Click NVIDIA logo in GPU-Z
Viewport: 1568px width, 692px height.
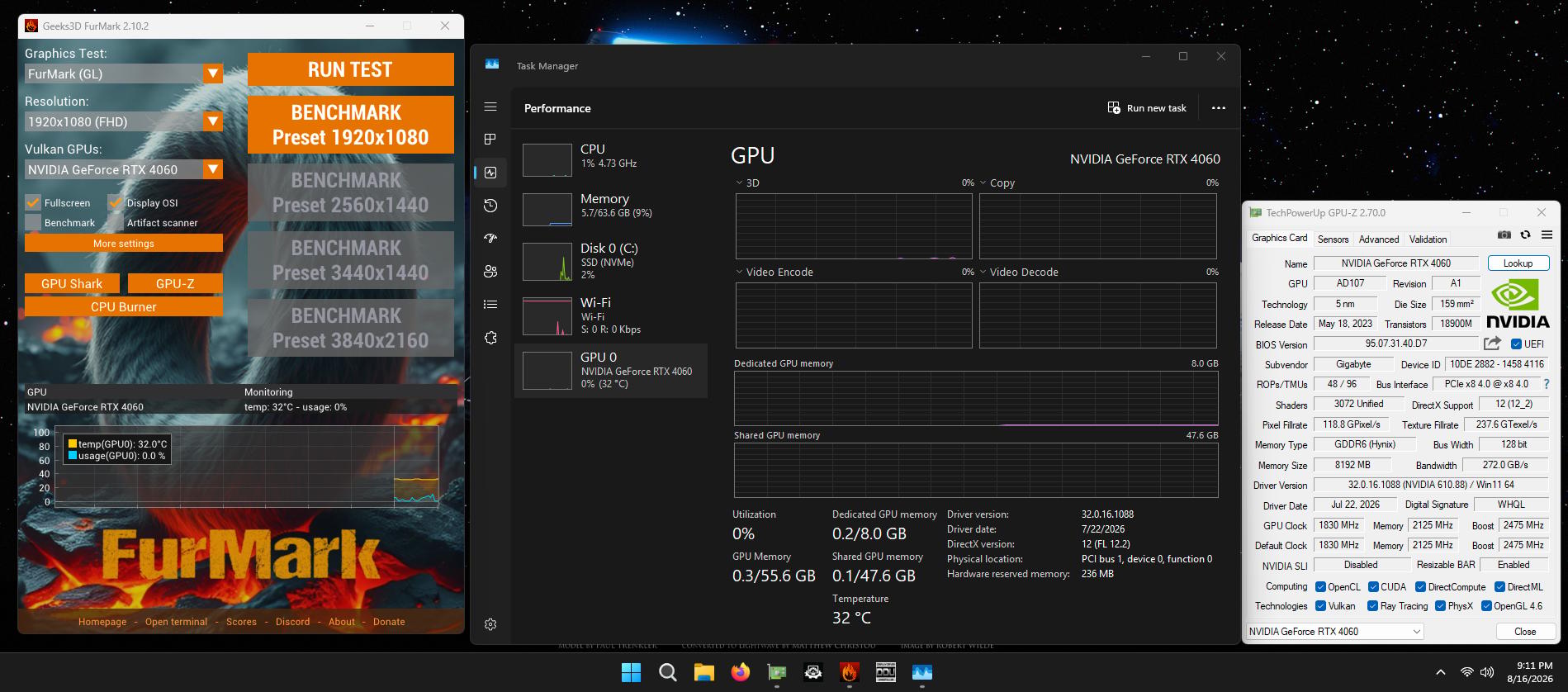1518,304
